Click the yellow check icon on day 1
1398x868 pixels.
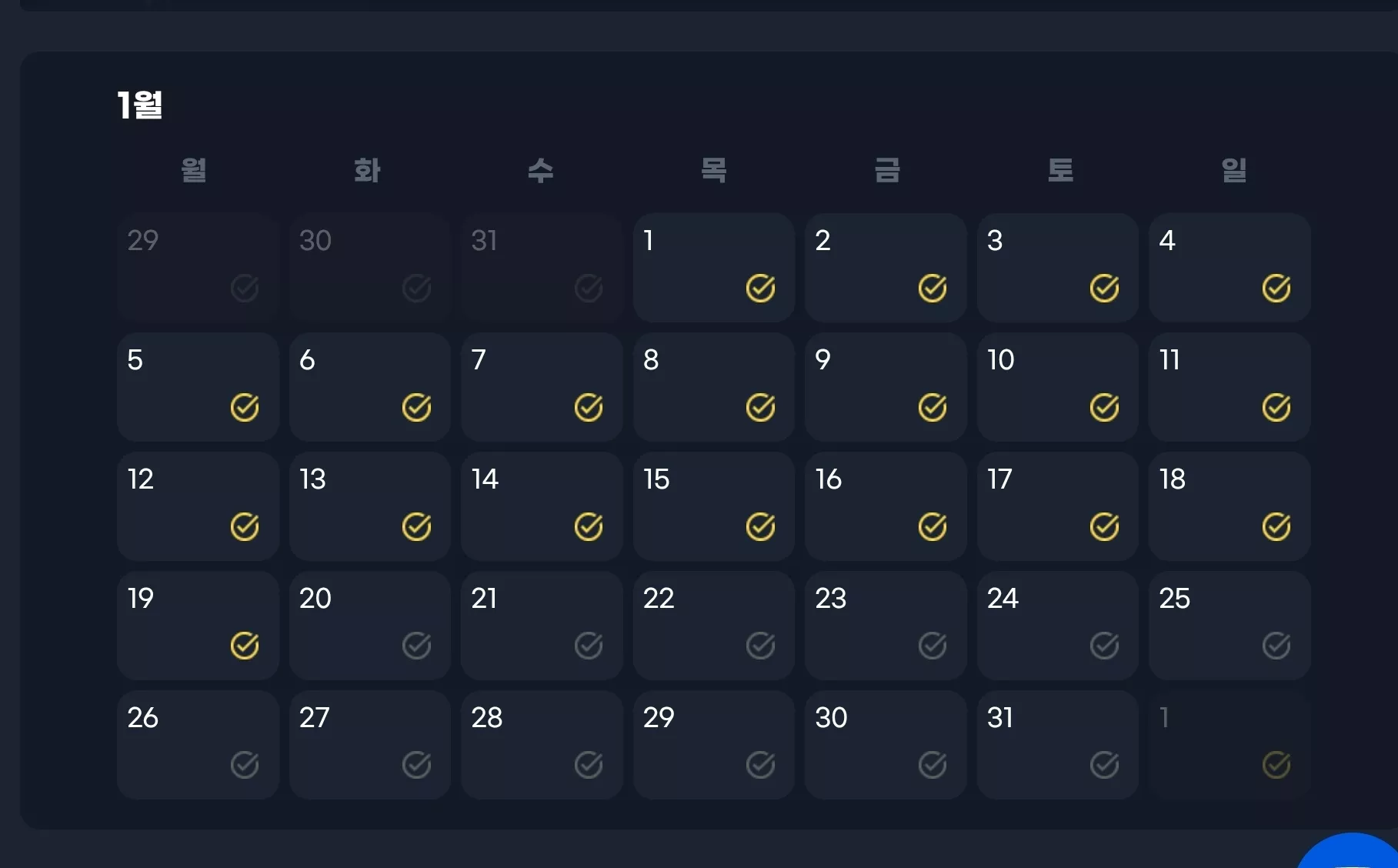[x=760, y=289]
